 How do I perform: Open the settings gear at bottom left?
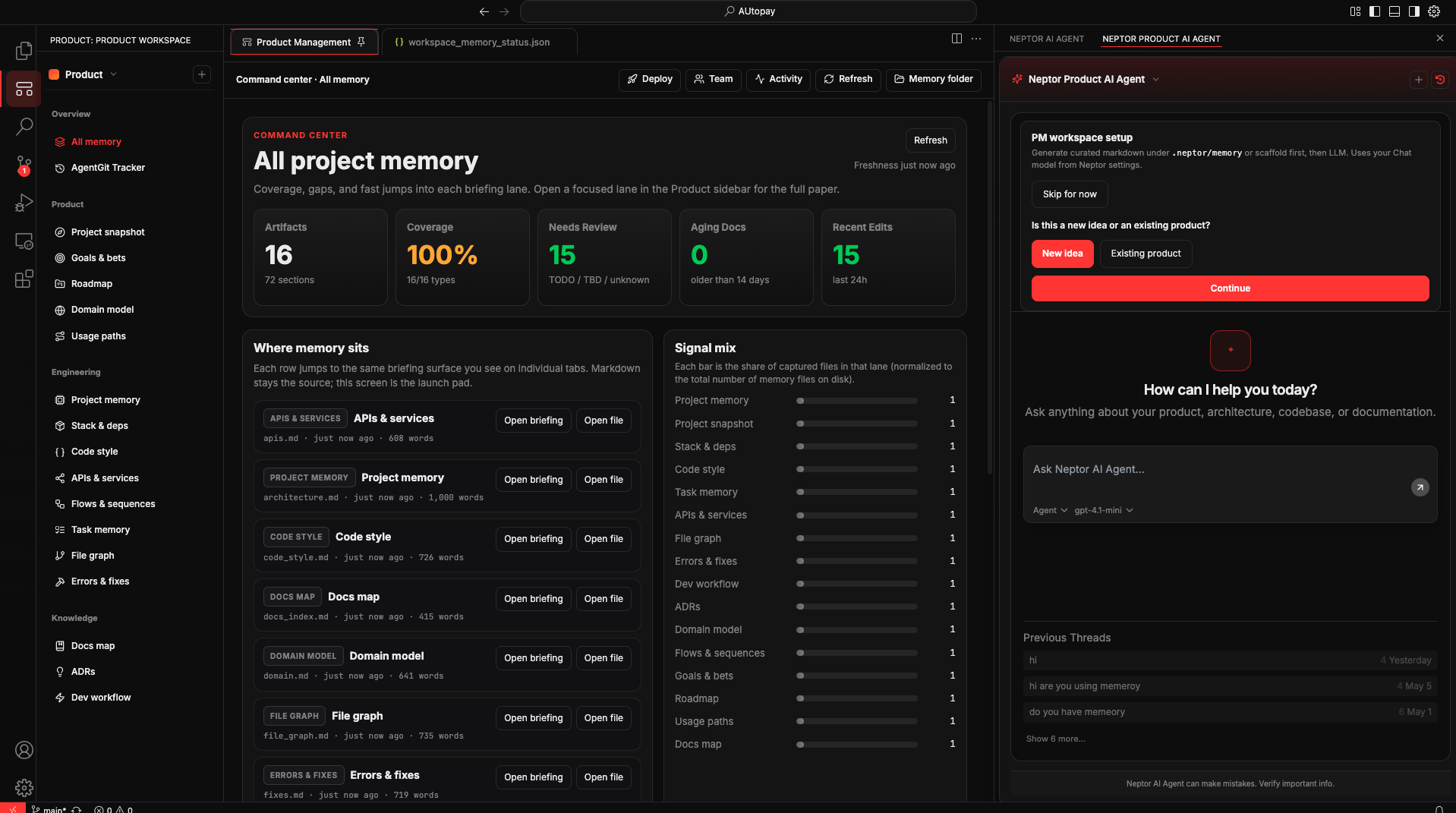(x=24, y=787)
